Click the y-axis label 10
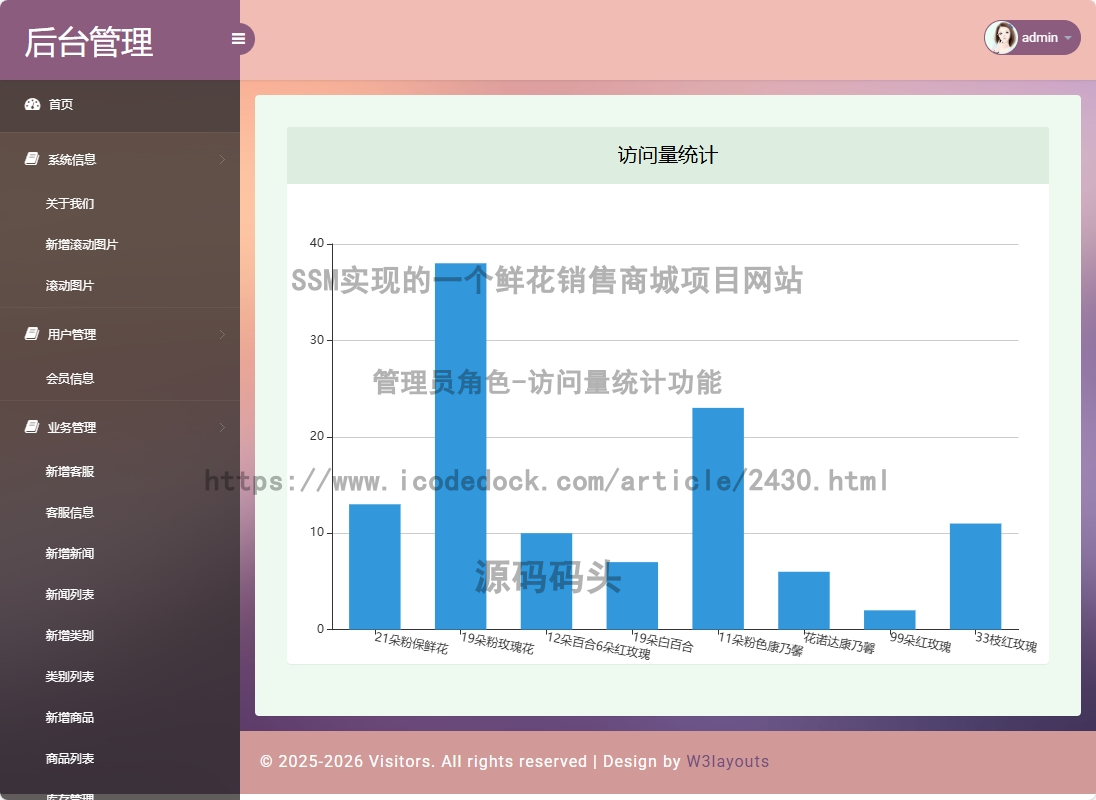Screen dimensions: 1096x800 tap(317, 532)
